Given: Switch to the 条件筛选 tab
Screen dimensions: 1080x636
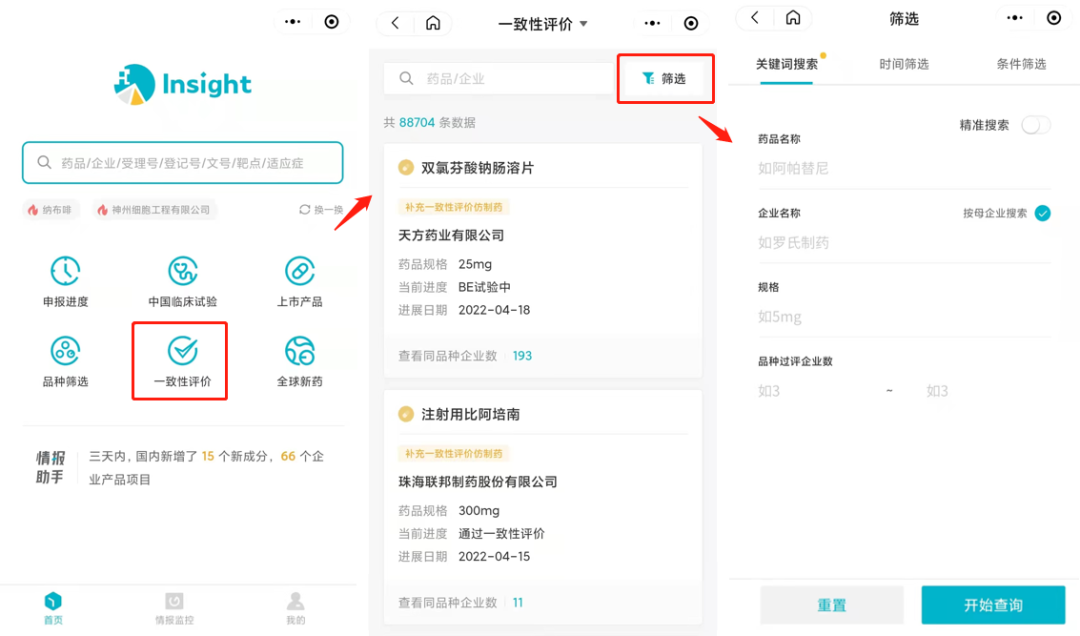Looking at the screenshot, I should tap(1021, 64).
